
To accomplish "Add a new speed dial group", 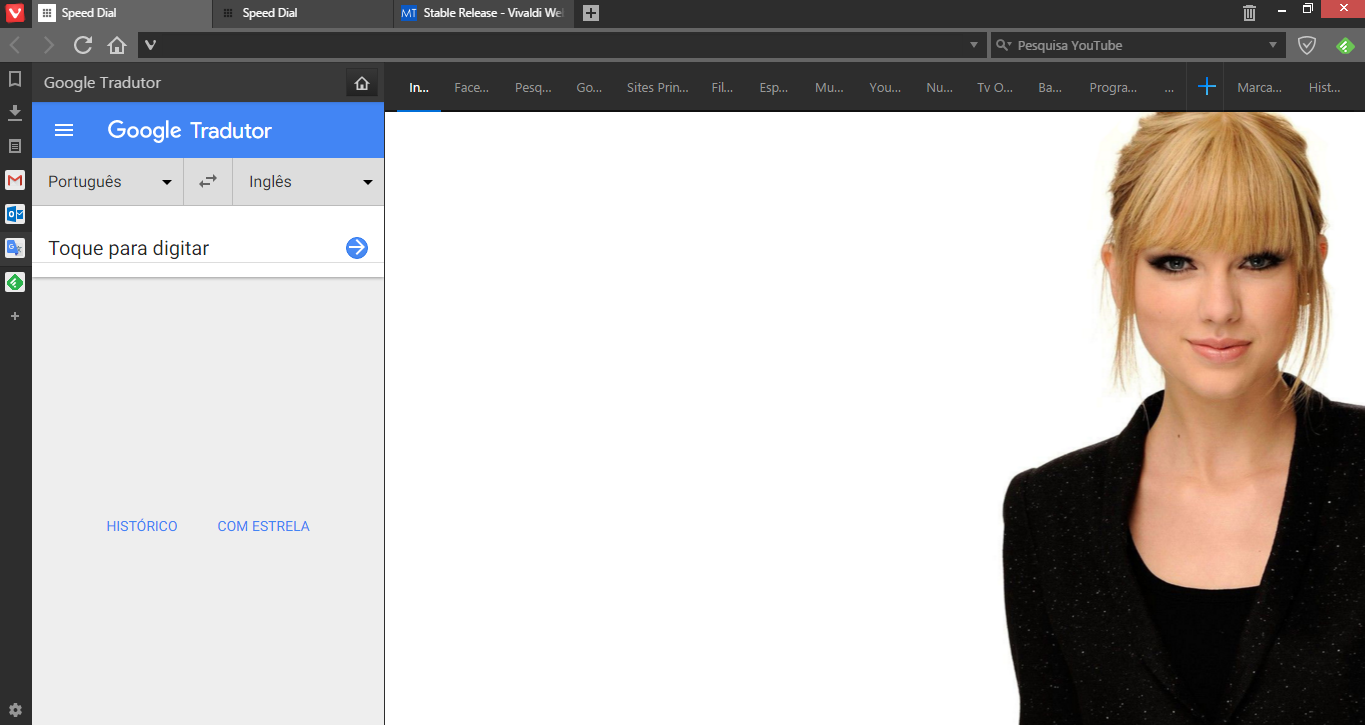I will tap(1207, 87).
